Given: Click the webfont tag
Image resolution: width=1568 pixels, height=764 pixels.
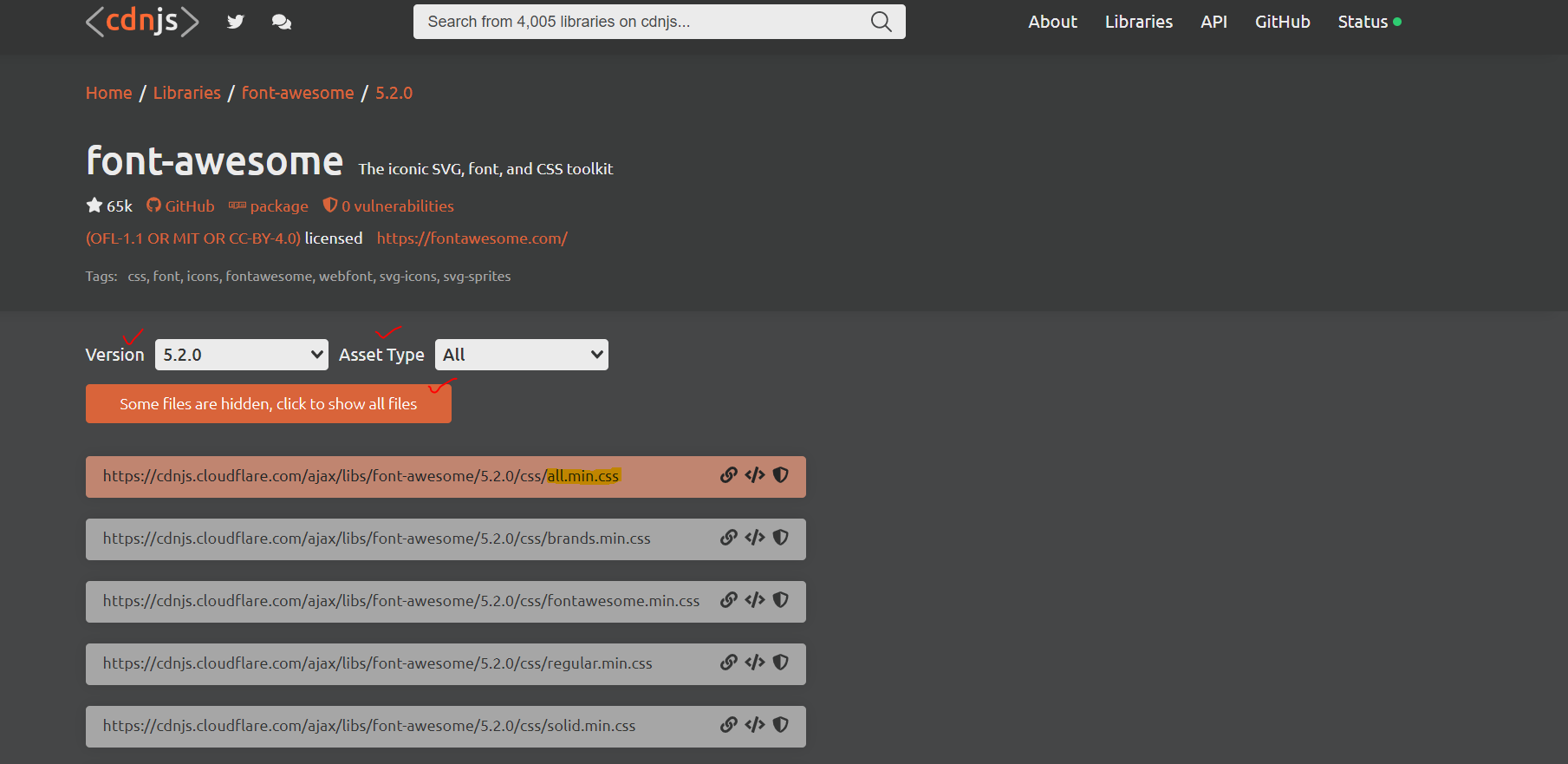Looking at the screenshot, I should [345, 276].
